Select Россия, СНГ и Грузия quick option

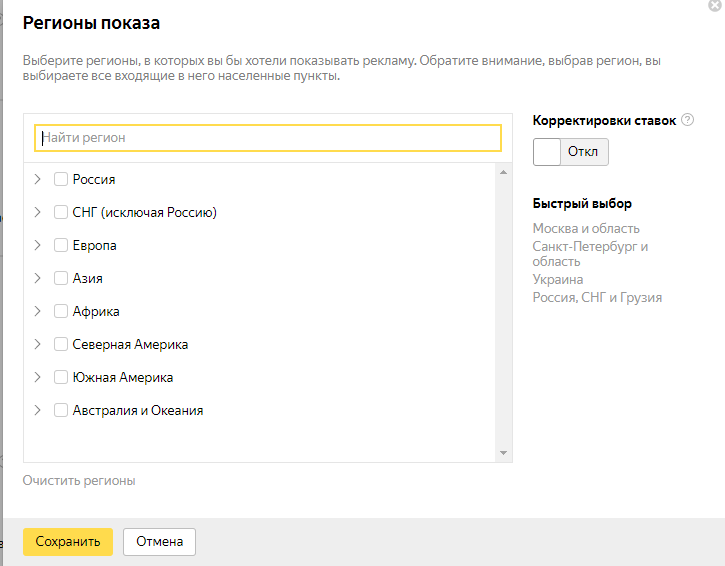(x=597, y=297)
